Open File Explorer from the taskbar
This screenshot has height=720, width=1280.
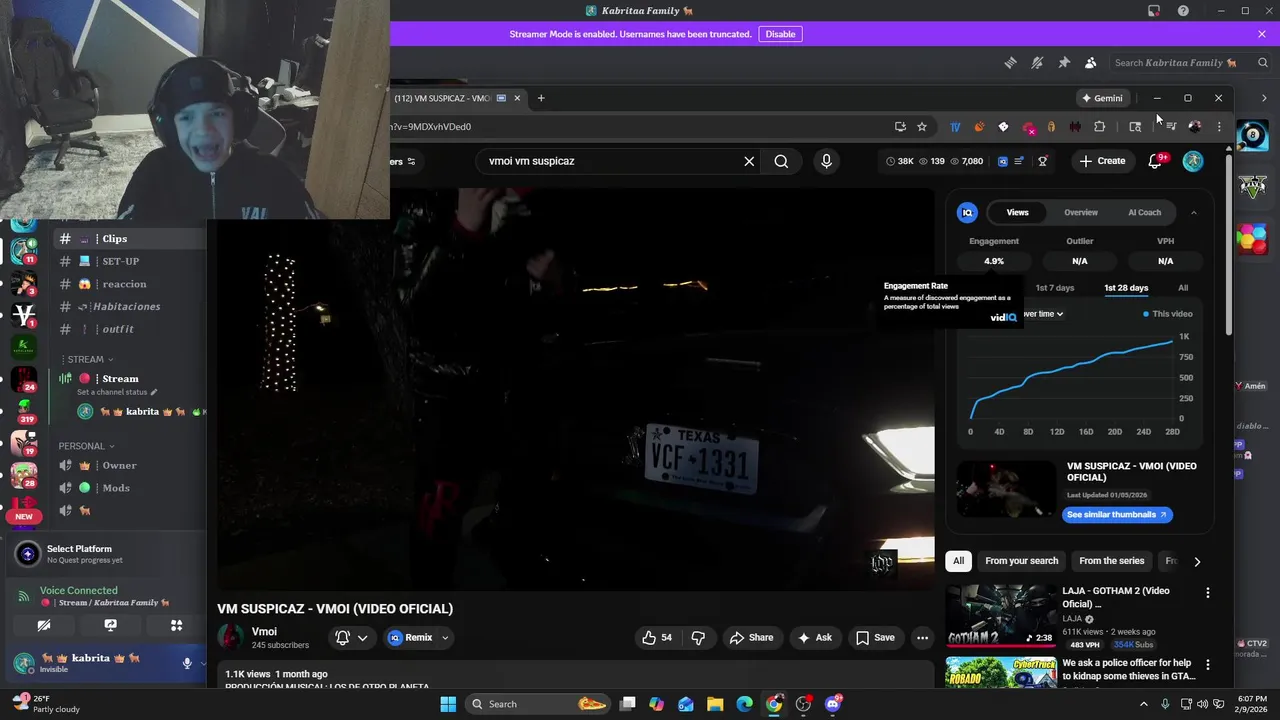point(715,704)
